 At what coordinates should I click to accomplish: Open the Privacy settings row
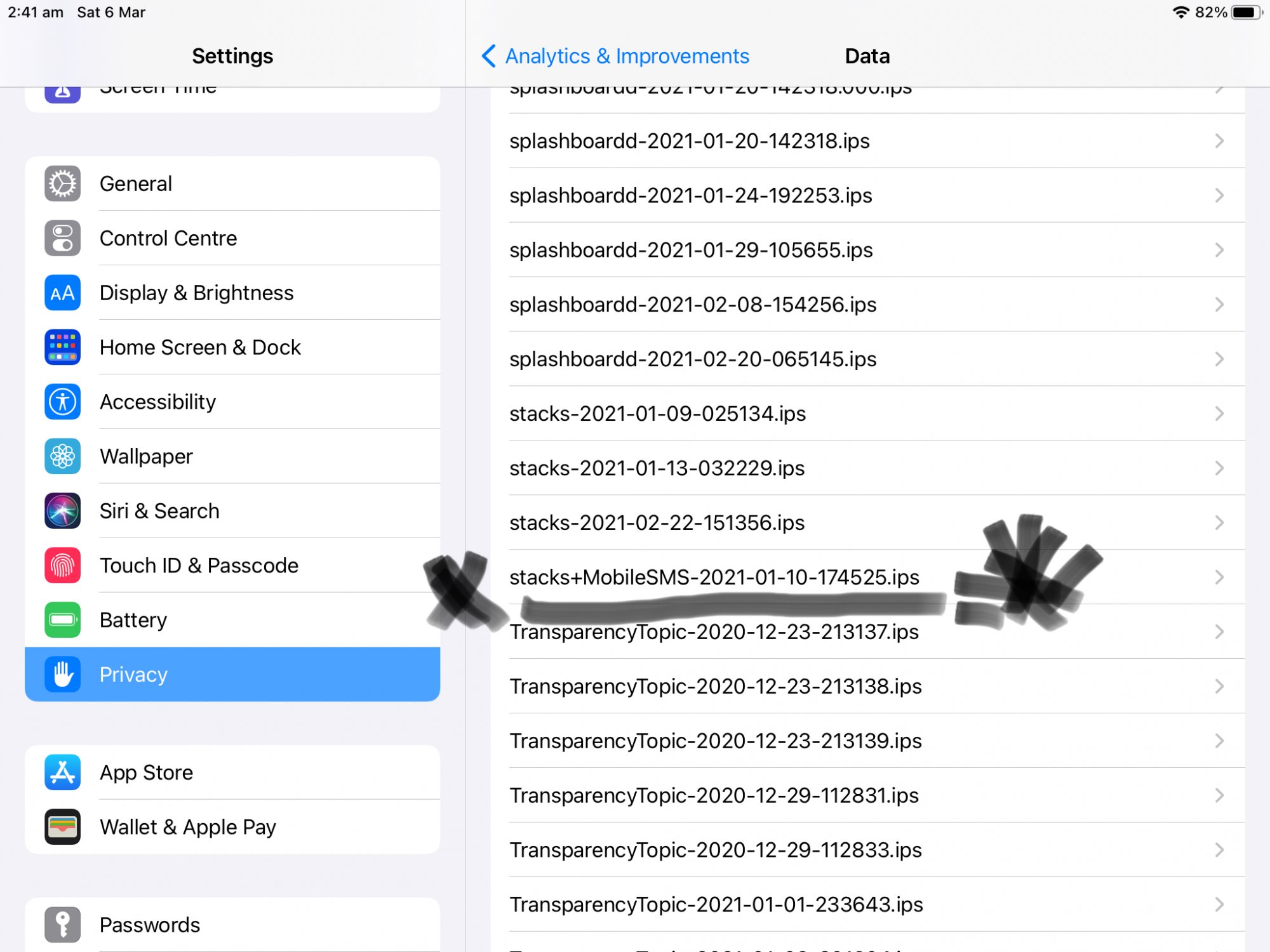pos(232,675)
